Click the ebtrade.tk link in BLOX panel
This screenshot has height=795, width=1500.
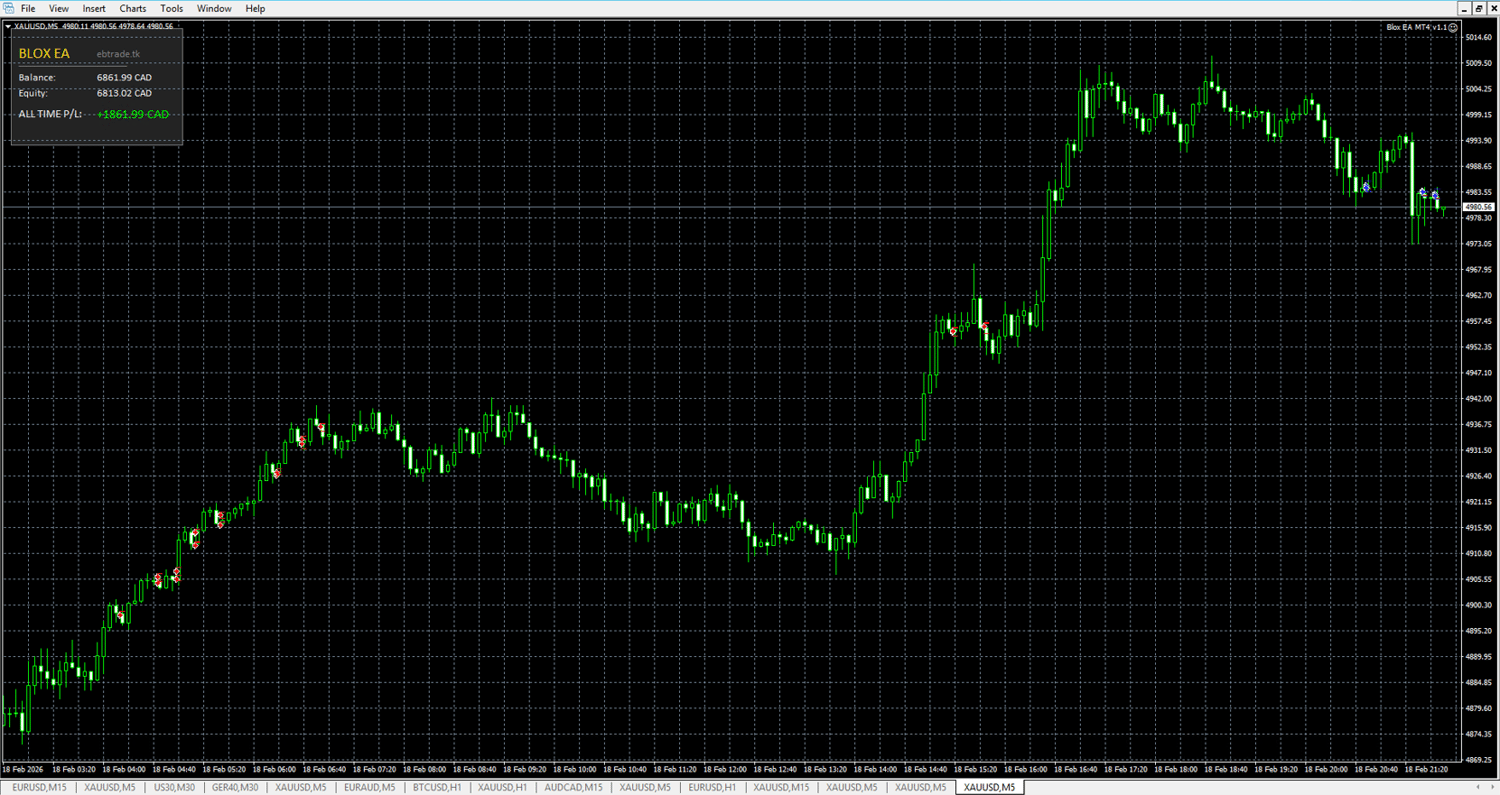119,53
